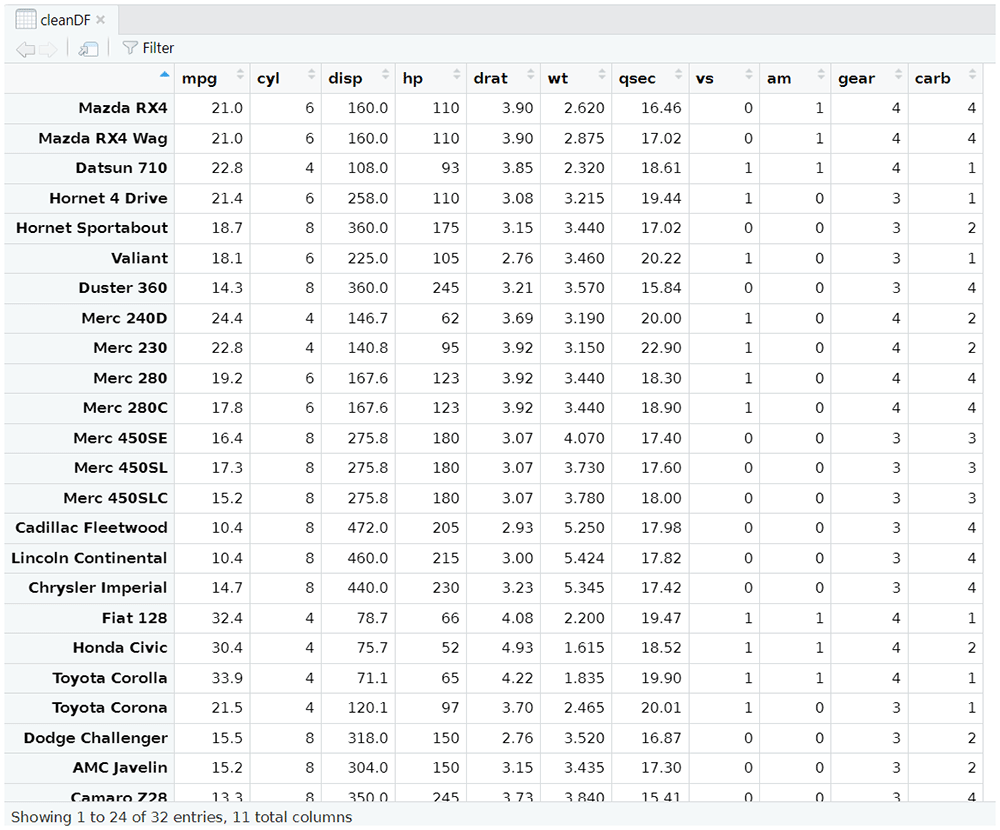
Task: Click the show in new window icon
Action: 88,48
